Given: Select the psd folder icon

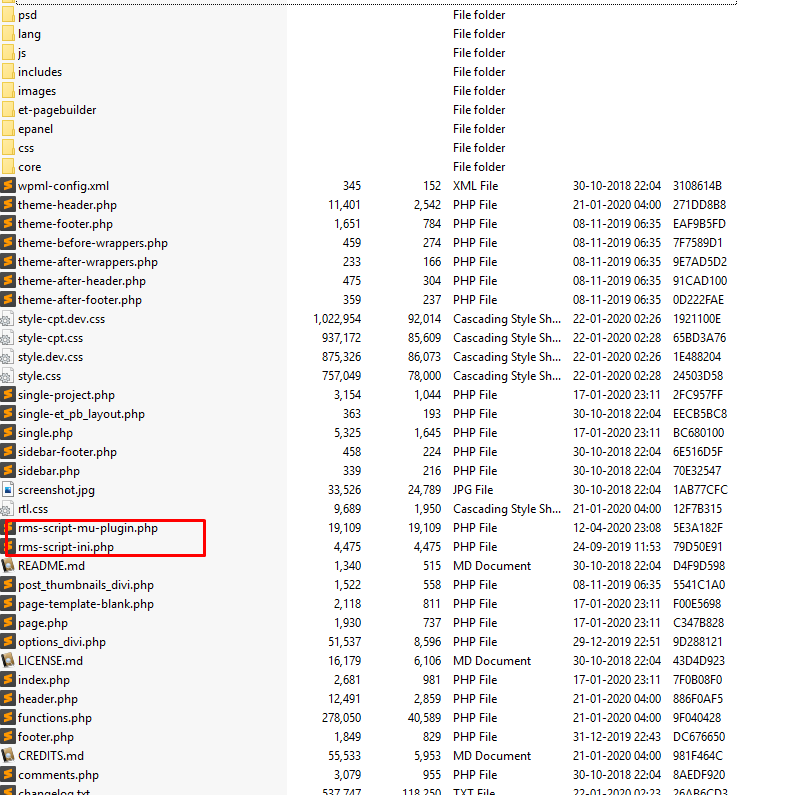Looking at the screenshot, I should point(8,15).
